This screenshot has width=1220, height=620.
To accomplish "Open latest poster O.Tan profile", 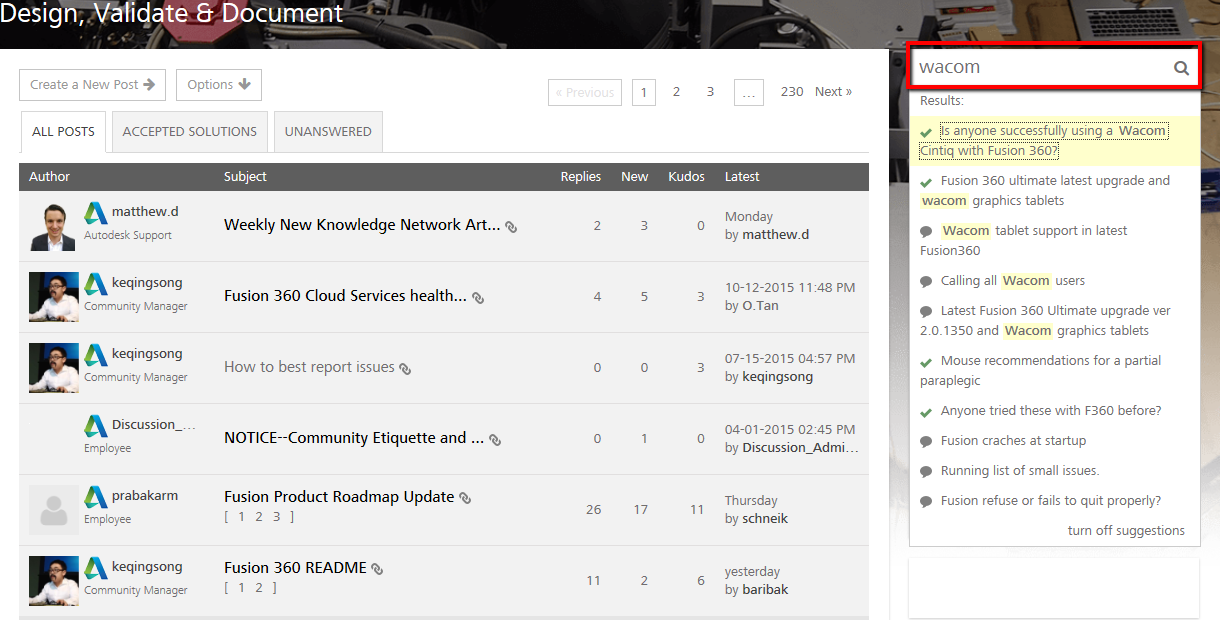I will [760, 306].
